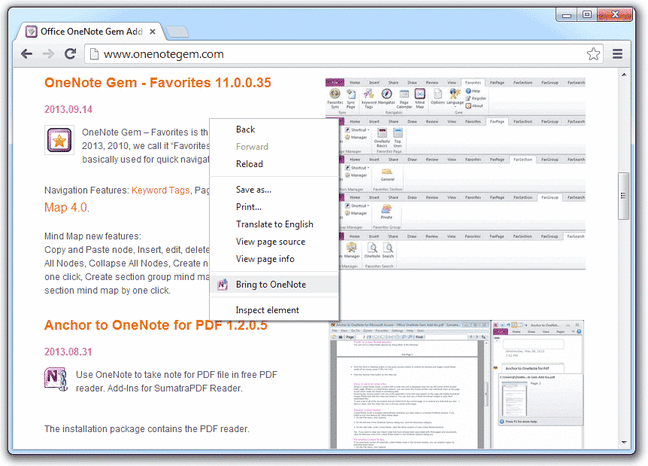Open the Anchor to OneNote PDF screenshot thumbnail
The height and width of the screenshot is (466, 648).
click(457, 384)
